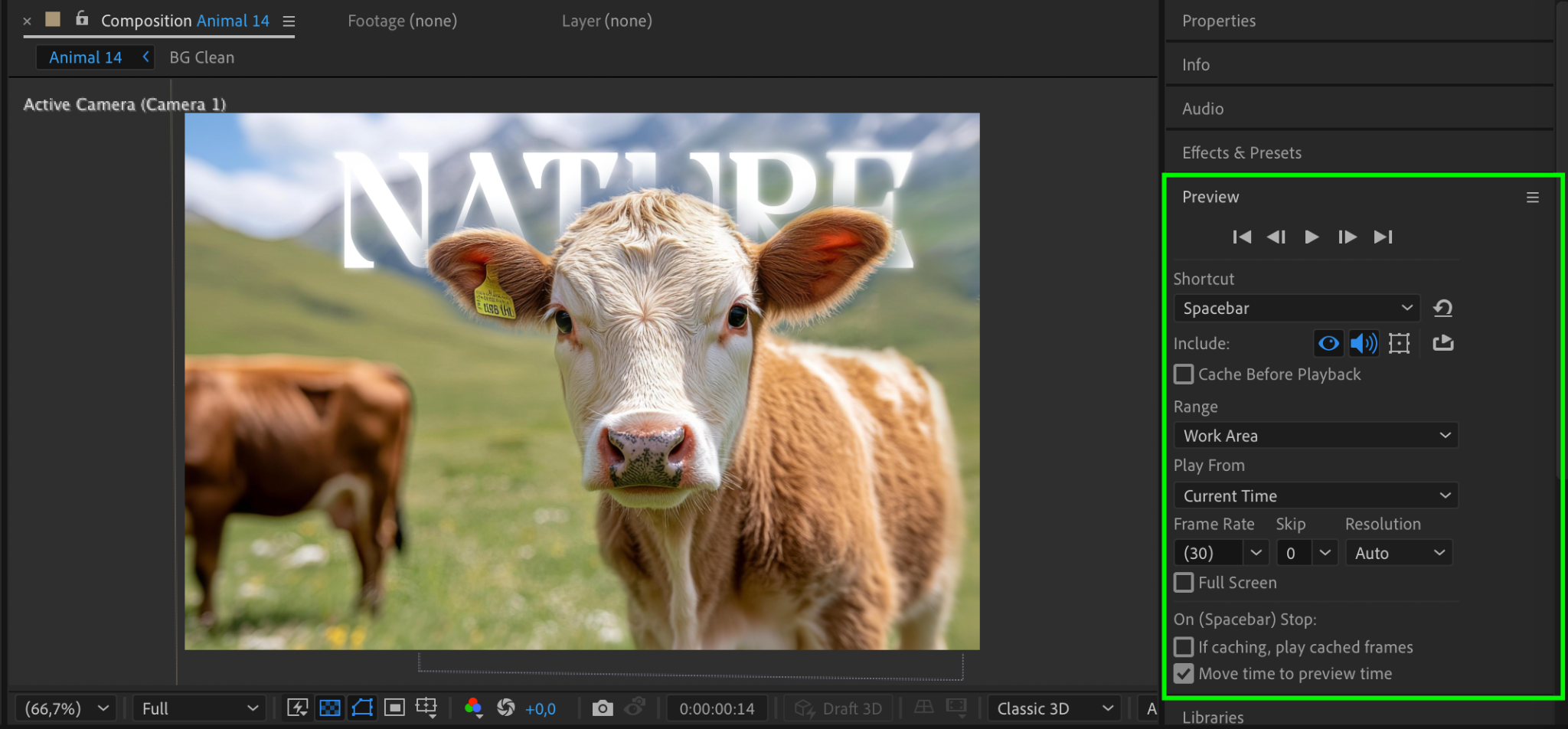Viewport: 1568px width, 729px height.
Task: Open the Range dropdown showing Work Area
Action: click(x=1315, y=436)
